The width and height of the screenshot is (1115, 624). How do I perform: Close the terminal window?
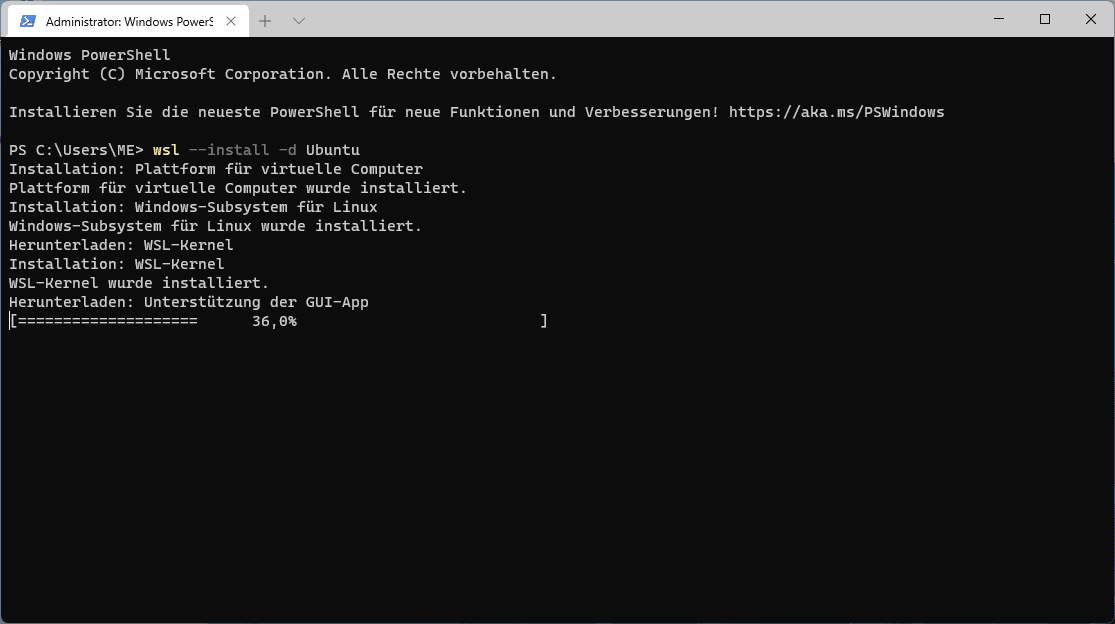[x=1091, y=19]
